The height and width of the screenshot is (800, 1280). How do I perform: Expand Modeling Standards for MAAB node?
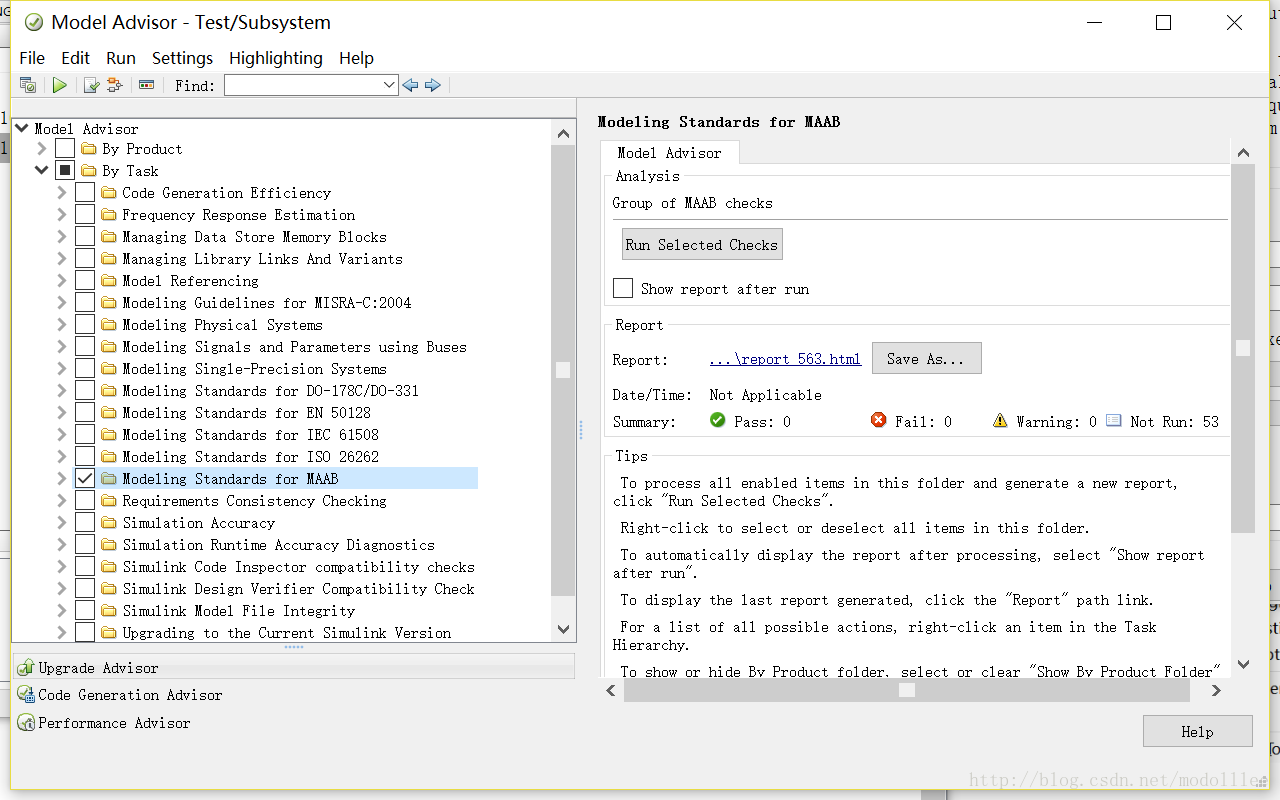(62, 479)
